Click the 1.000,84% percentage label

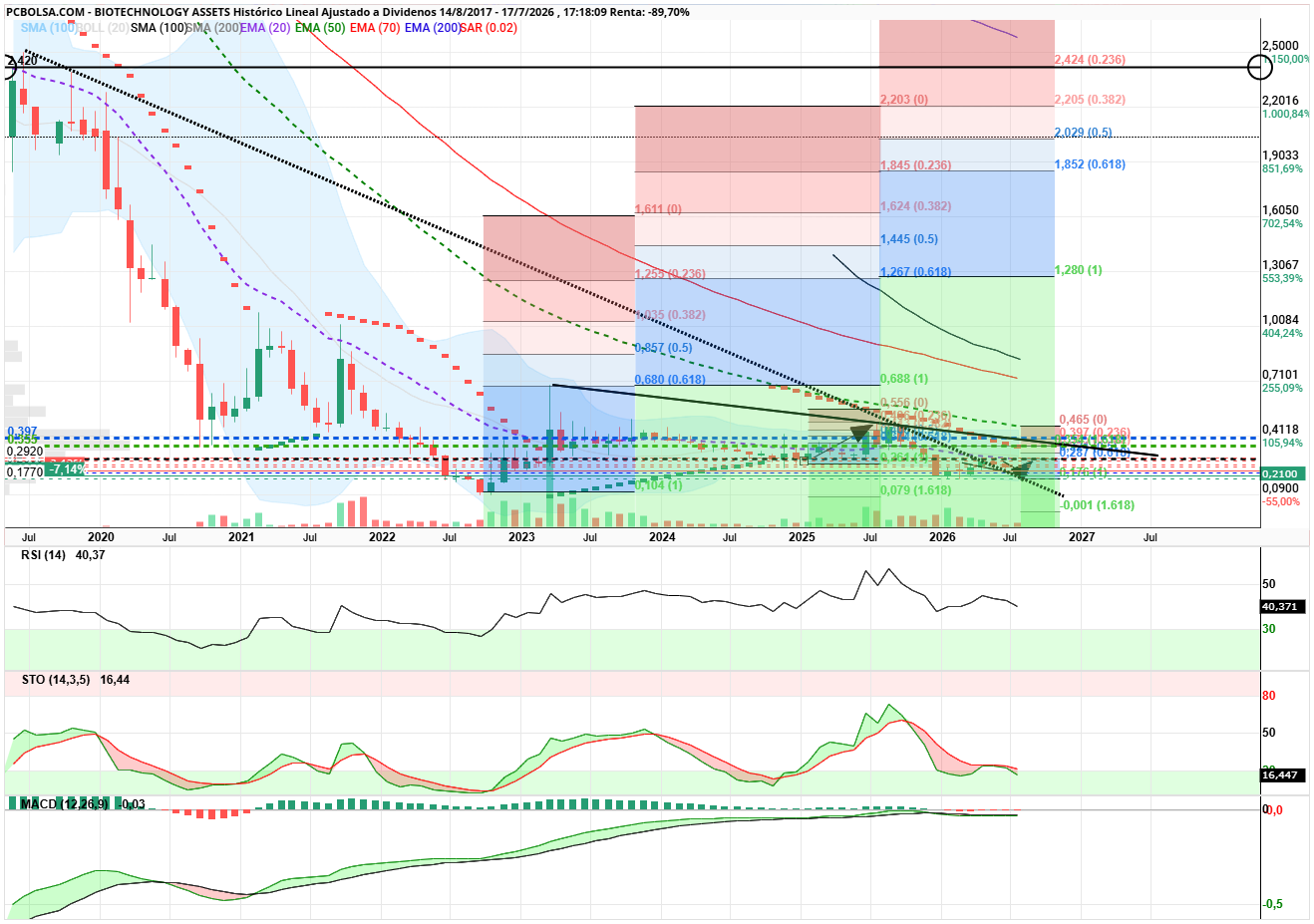(x=1286, y=114)
